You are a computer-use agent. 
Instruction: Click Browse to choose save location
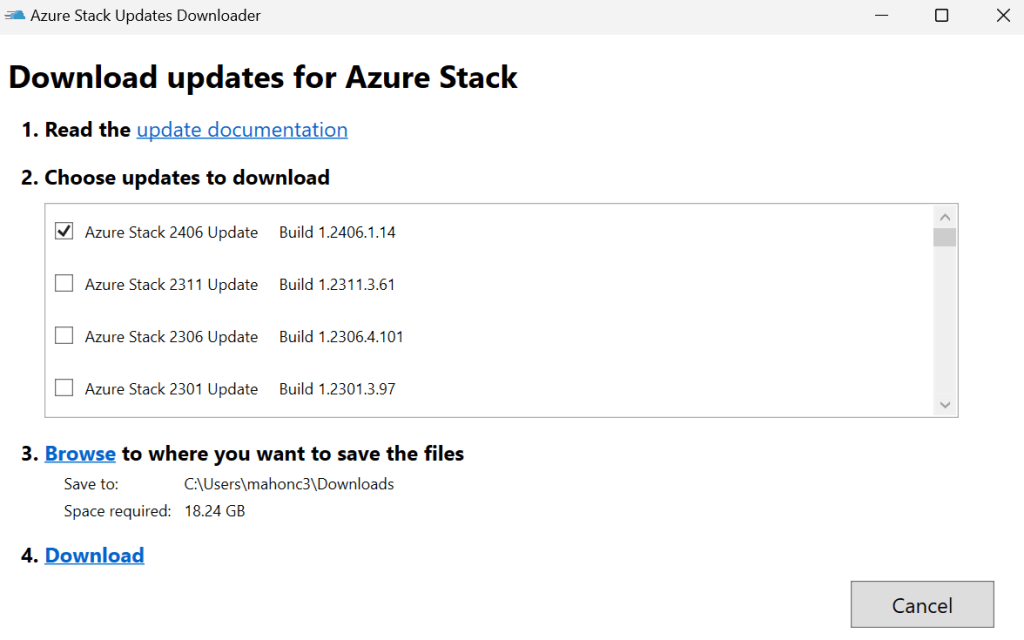click(x=80, y=454)
